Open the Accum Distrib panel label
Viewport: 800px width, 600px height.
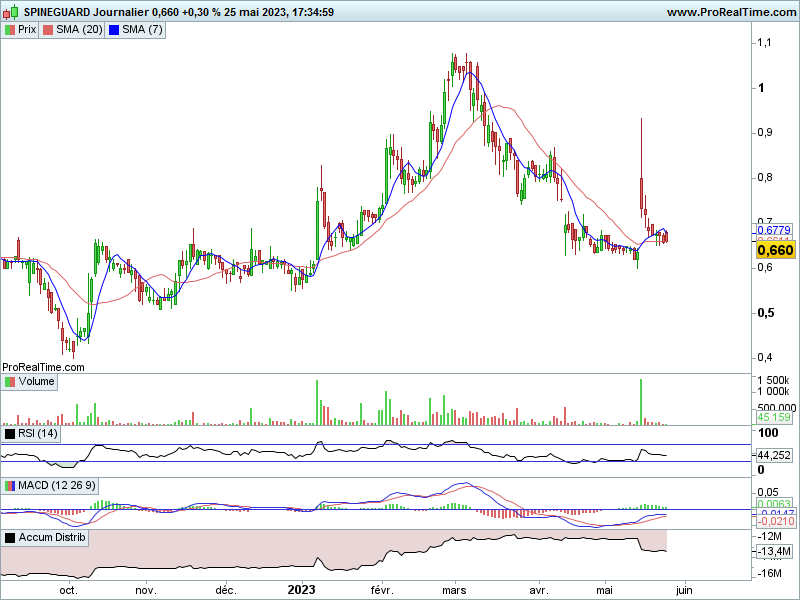pos(52,537)
